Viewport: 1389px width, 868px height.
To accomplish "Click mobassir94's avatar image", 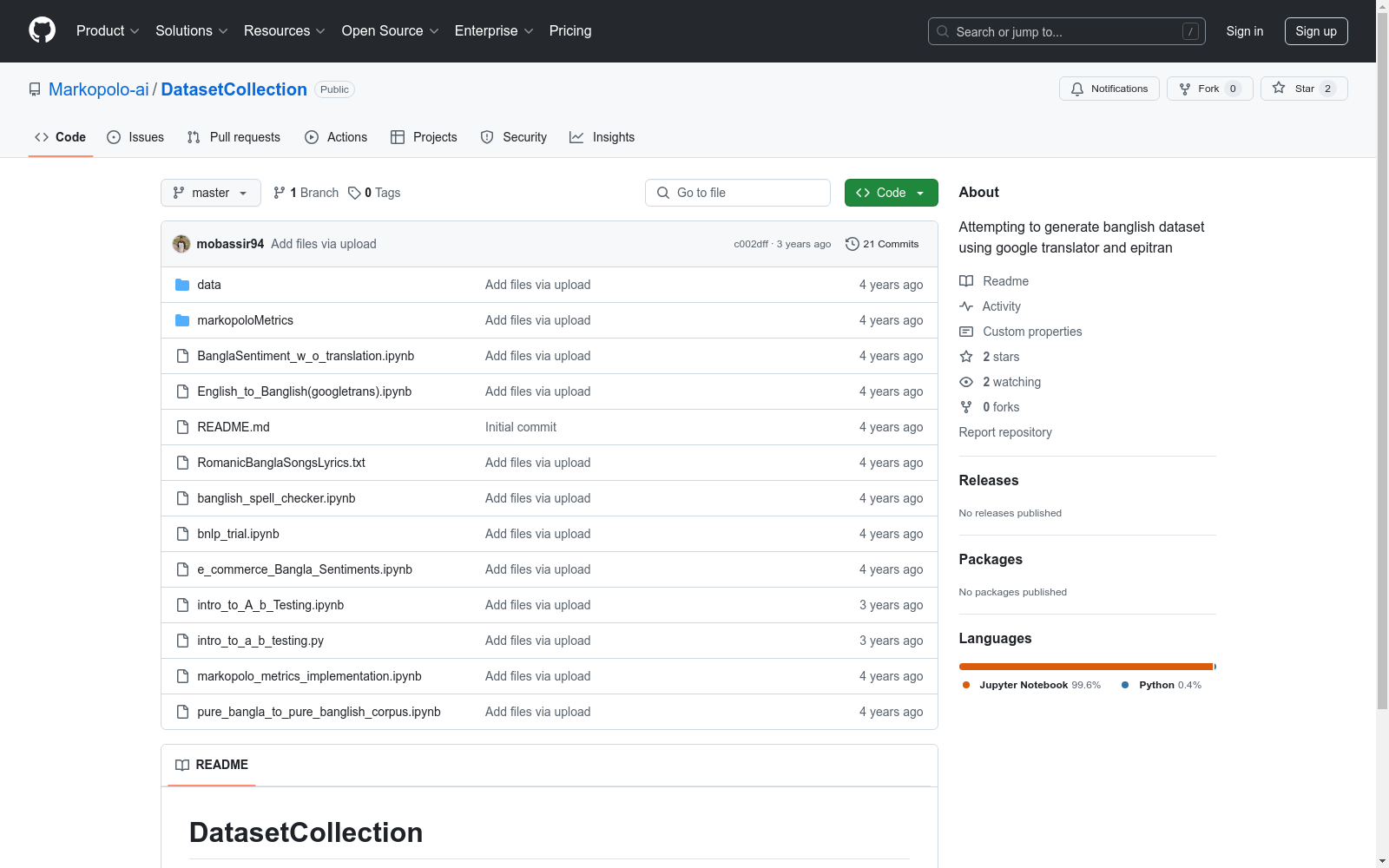I will (x=181, y=244).
